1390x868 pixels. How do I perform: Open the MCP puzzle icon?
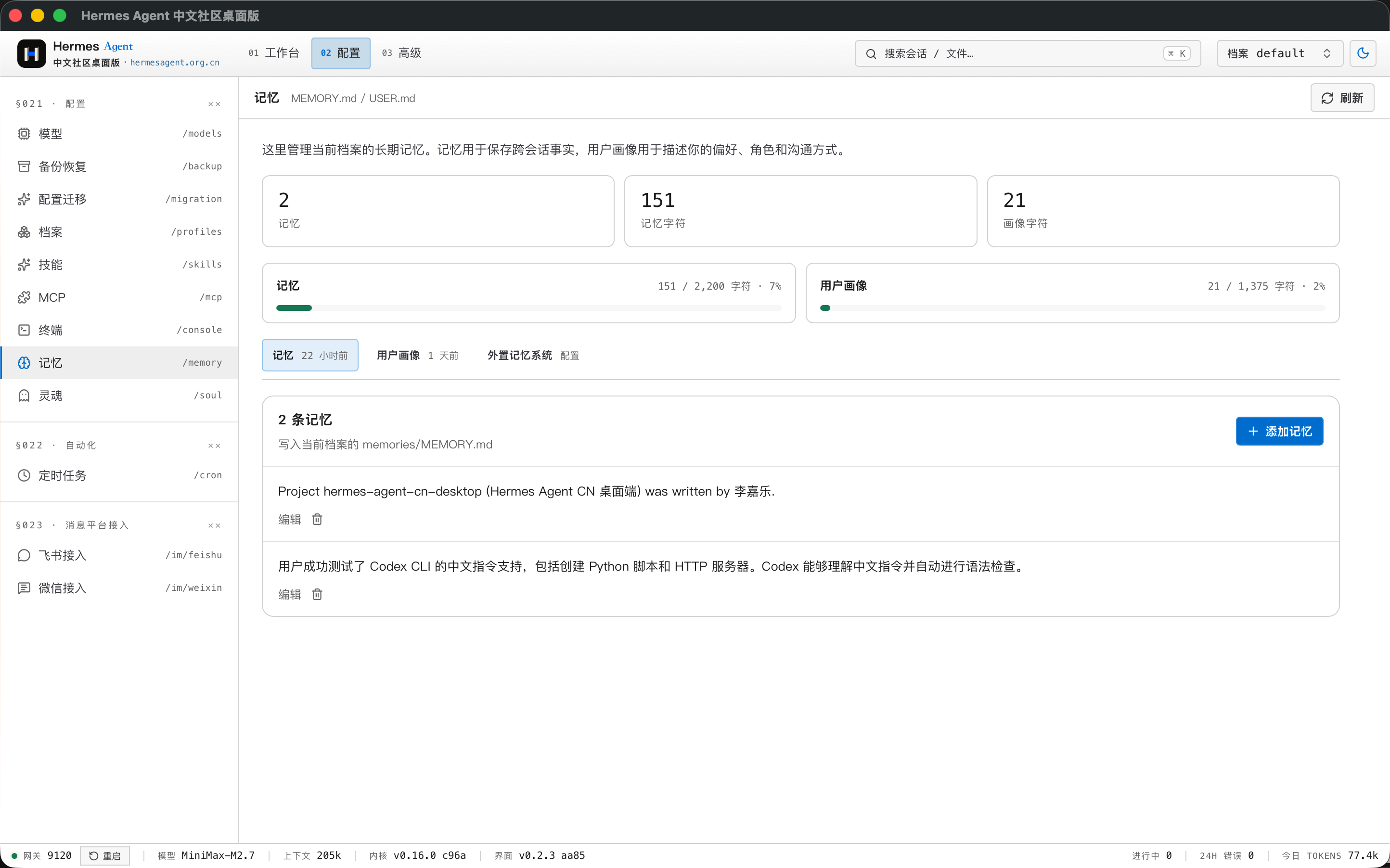(24, 297)
